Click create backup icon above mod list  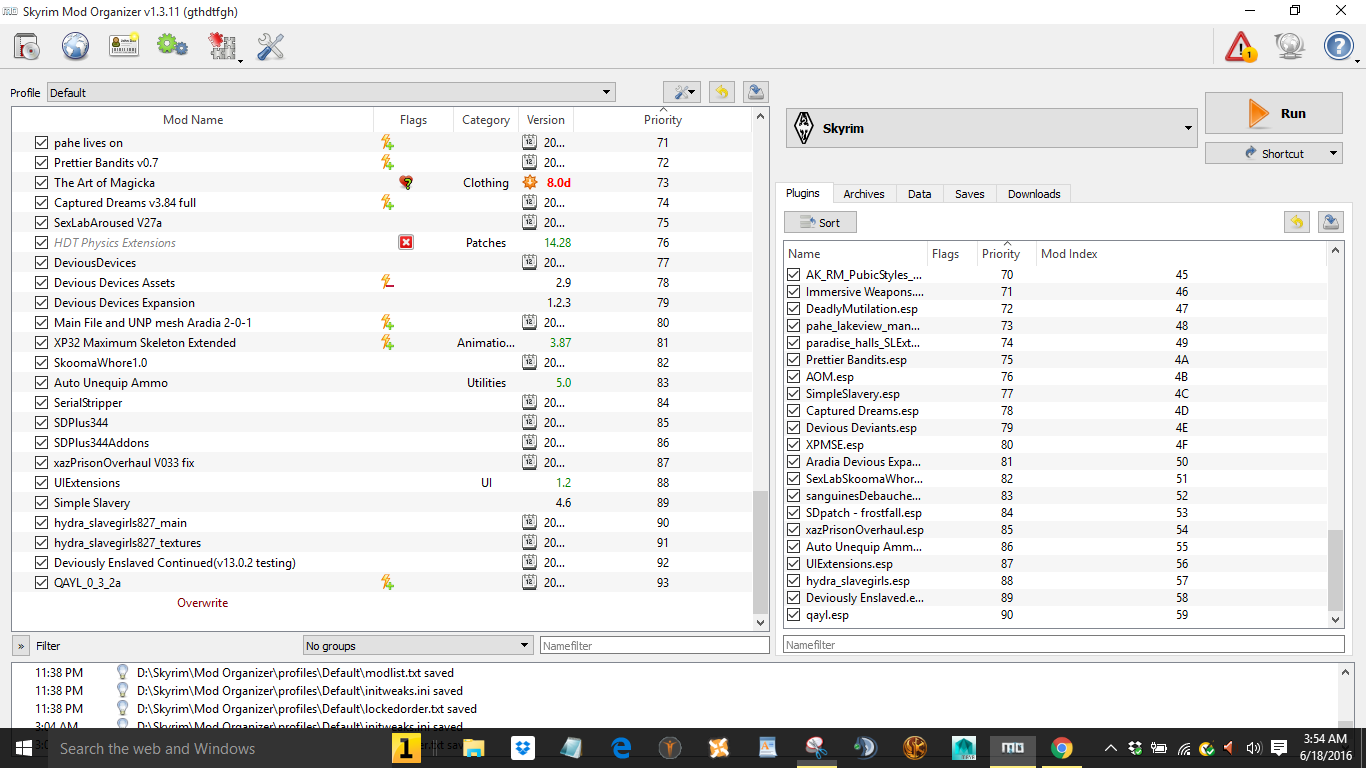[x=756, y=92]
